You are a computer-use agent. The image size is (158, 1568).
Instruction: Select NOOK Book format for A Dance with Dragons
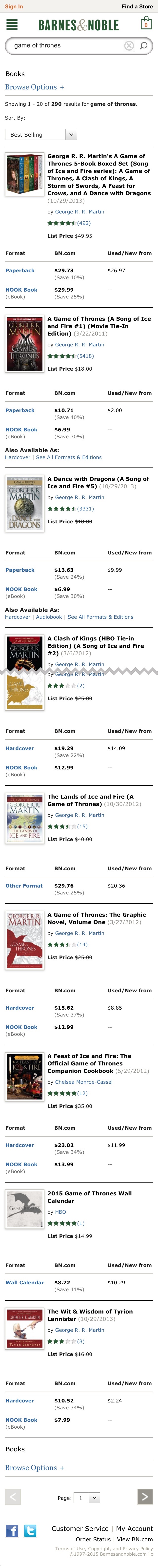pos(21,589)
